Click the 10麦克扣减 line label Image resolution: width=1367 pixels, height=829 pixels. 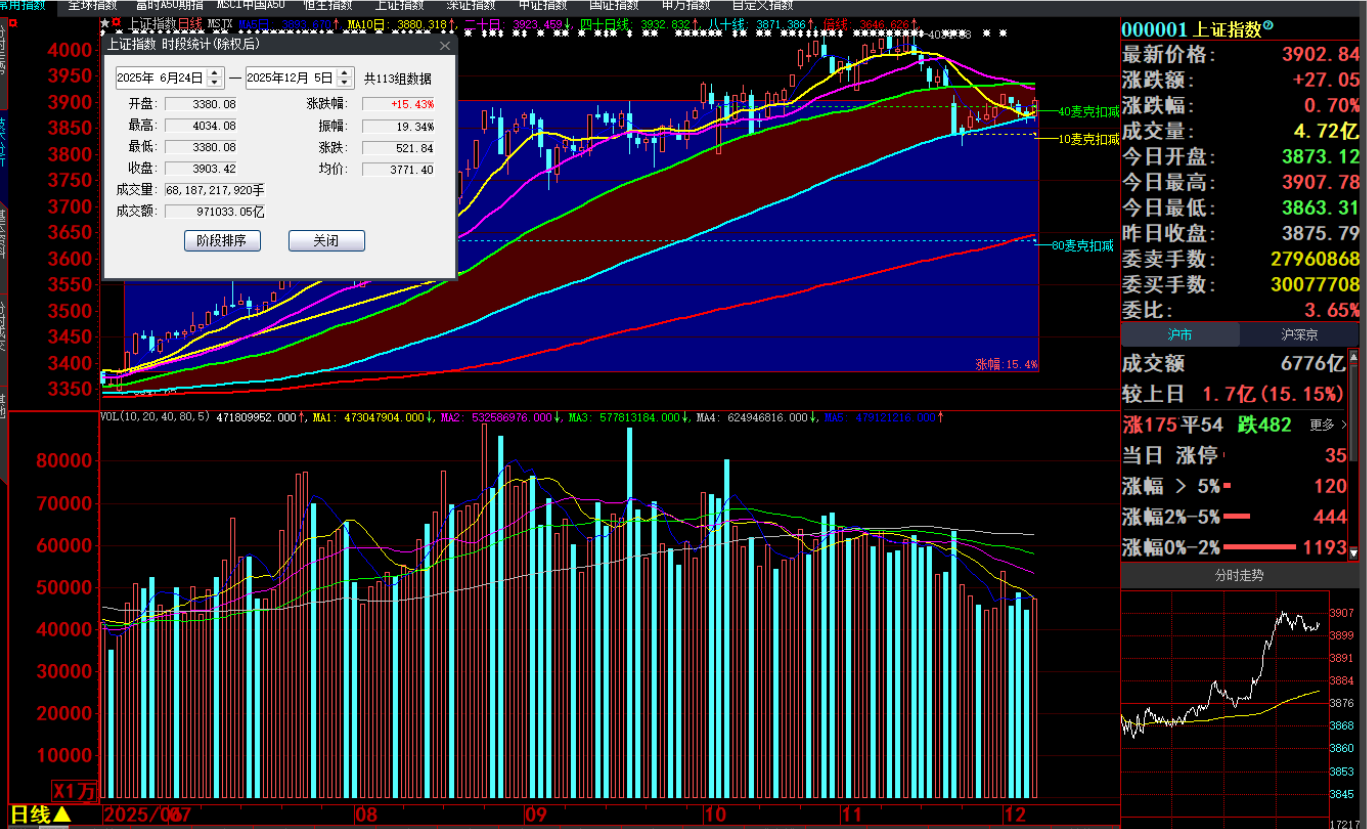coord(1088,139)
